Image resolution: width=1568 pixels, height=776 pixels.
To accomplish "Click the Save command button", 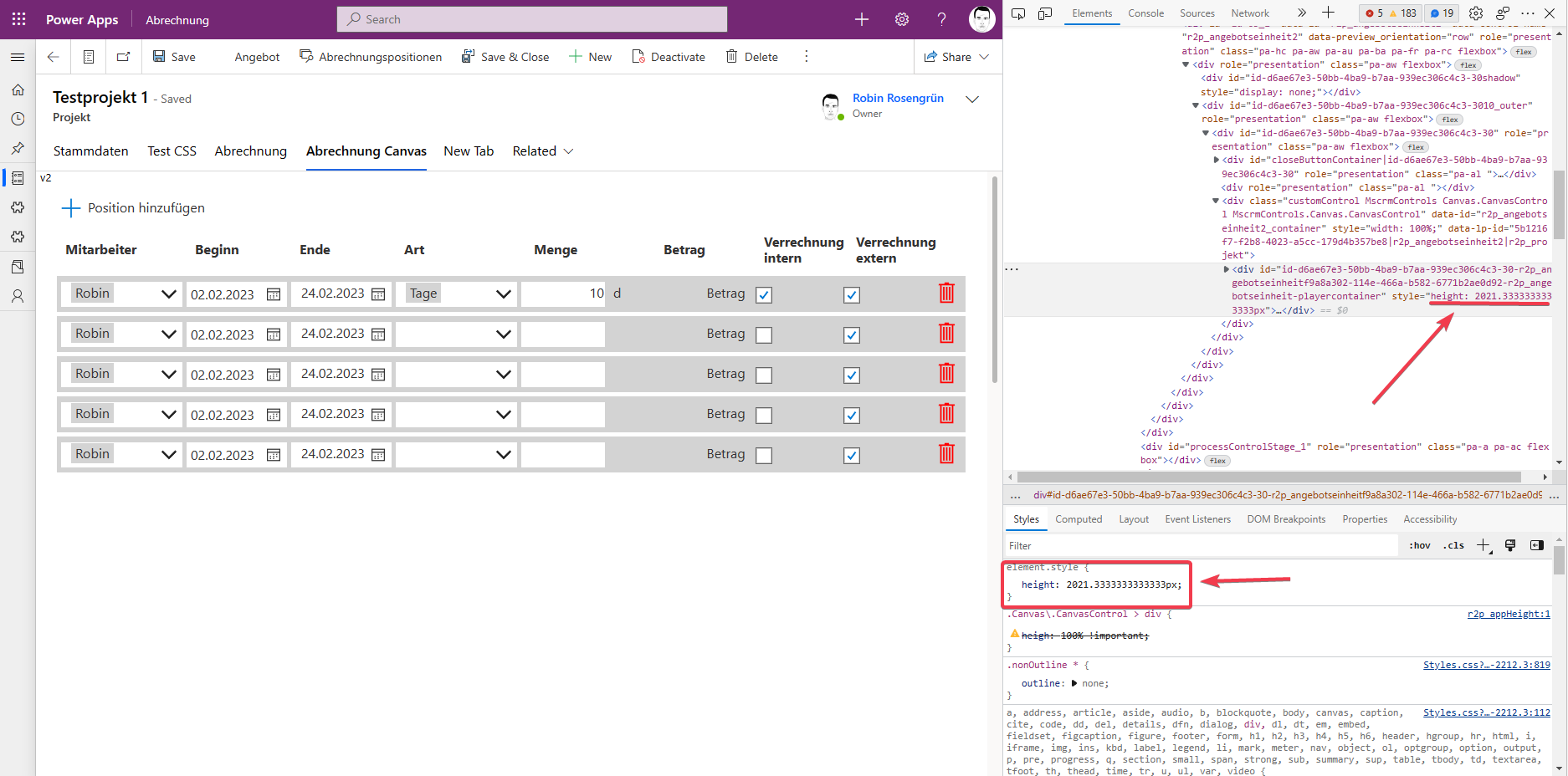I will click(x=174, y=57).
